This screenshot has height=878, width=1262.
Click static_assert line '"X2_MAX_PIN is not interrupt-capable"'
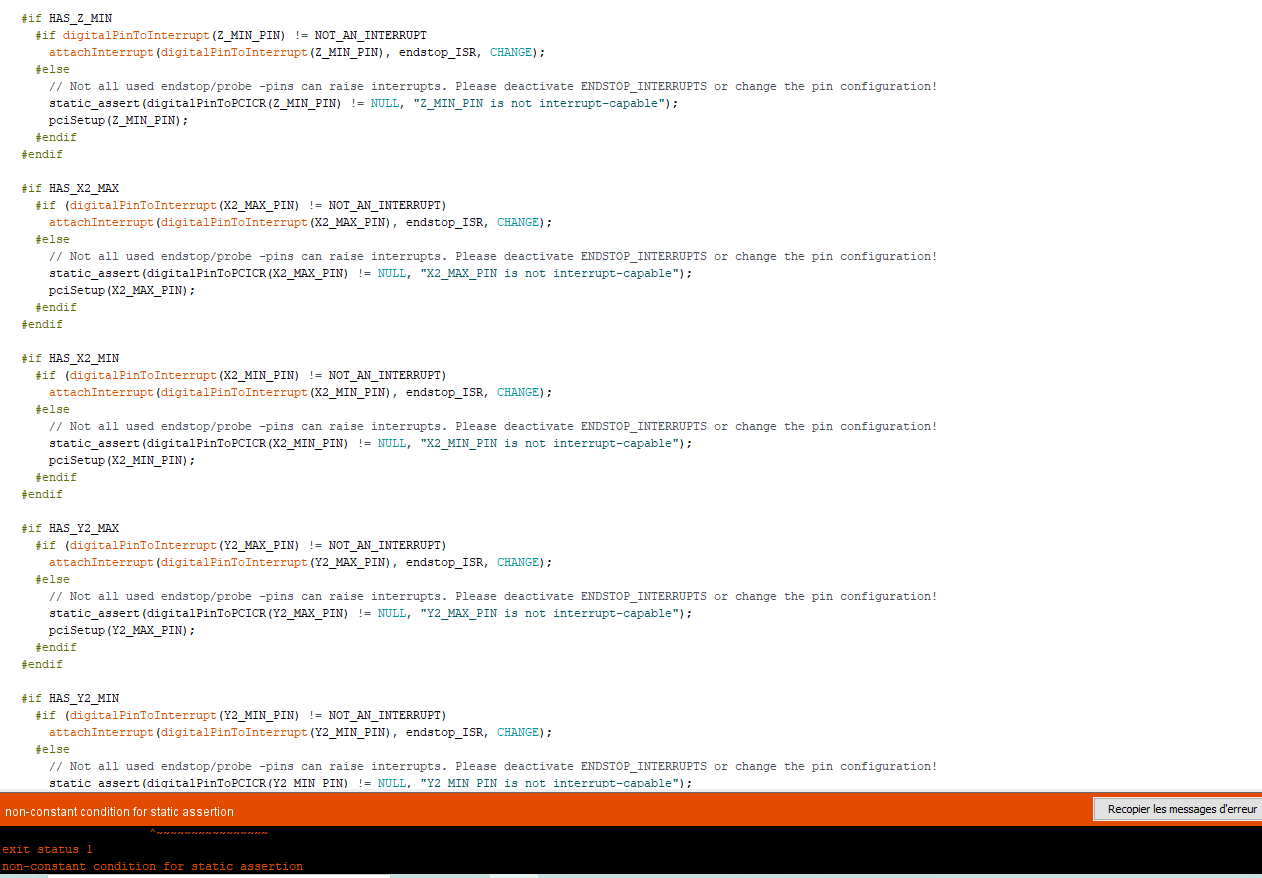(370, 273)
